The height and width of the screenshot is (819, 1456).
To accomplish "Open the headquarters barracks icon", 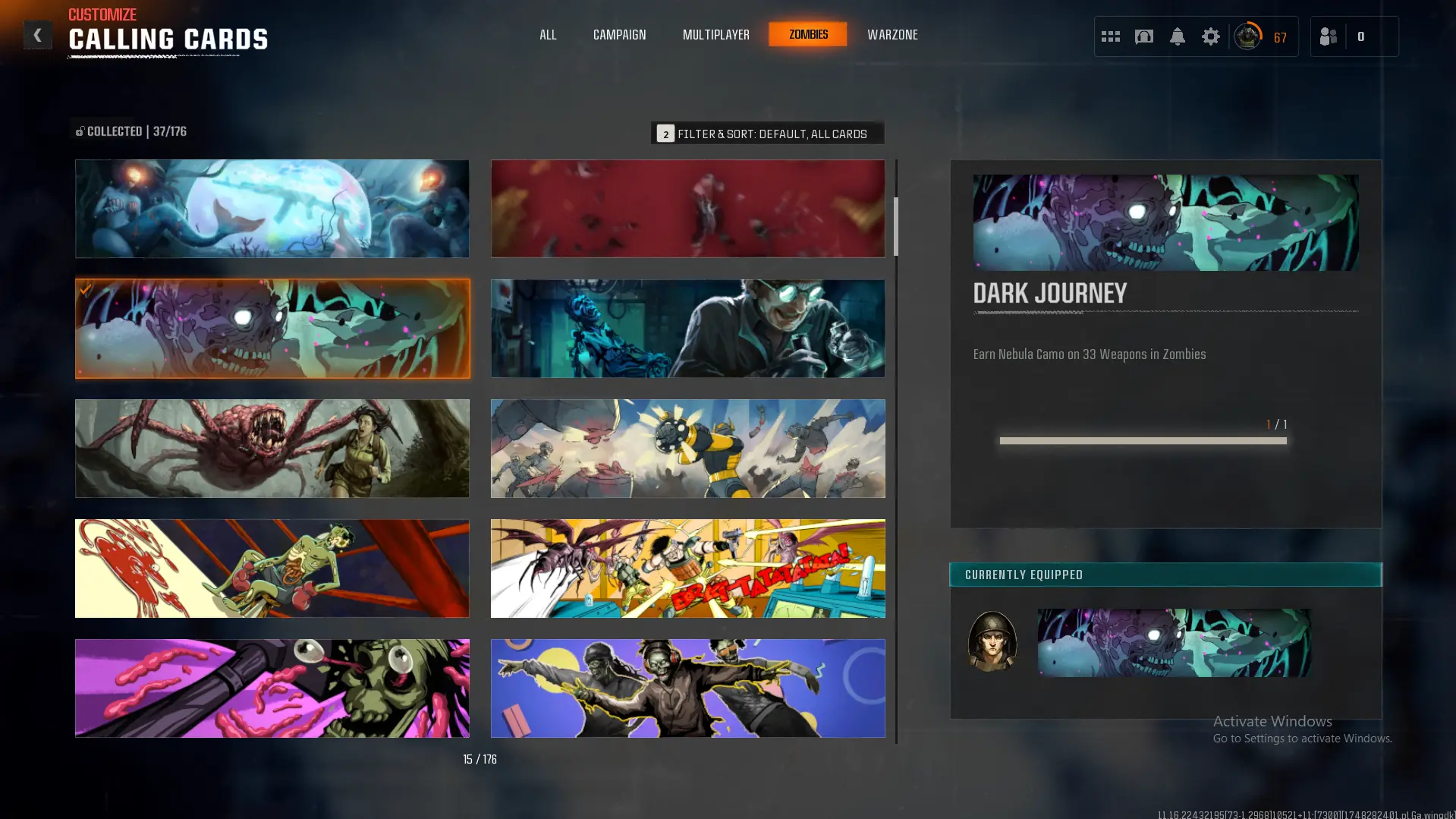I will click(x=1143, y=36).
